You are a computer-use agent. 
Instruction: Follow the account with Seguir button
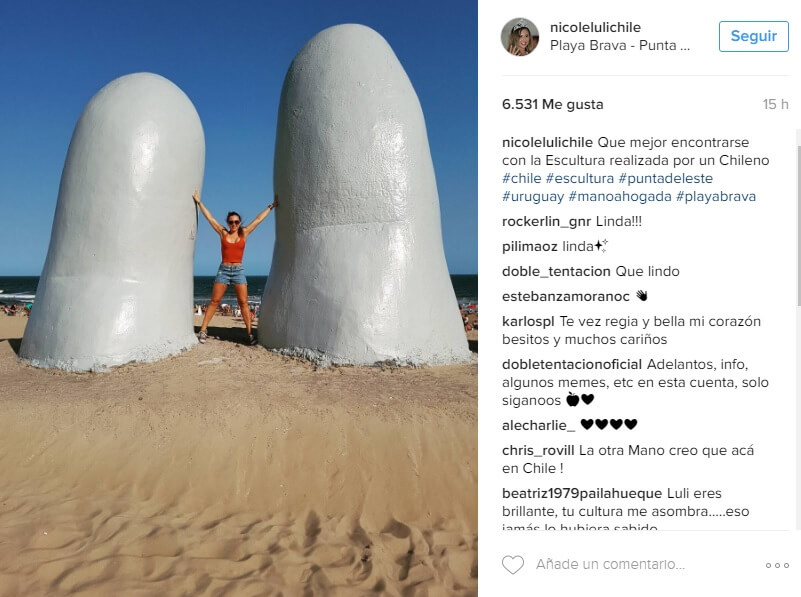[753, 36]
